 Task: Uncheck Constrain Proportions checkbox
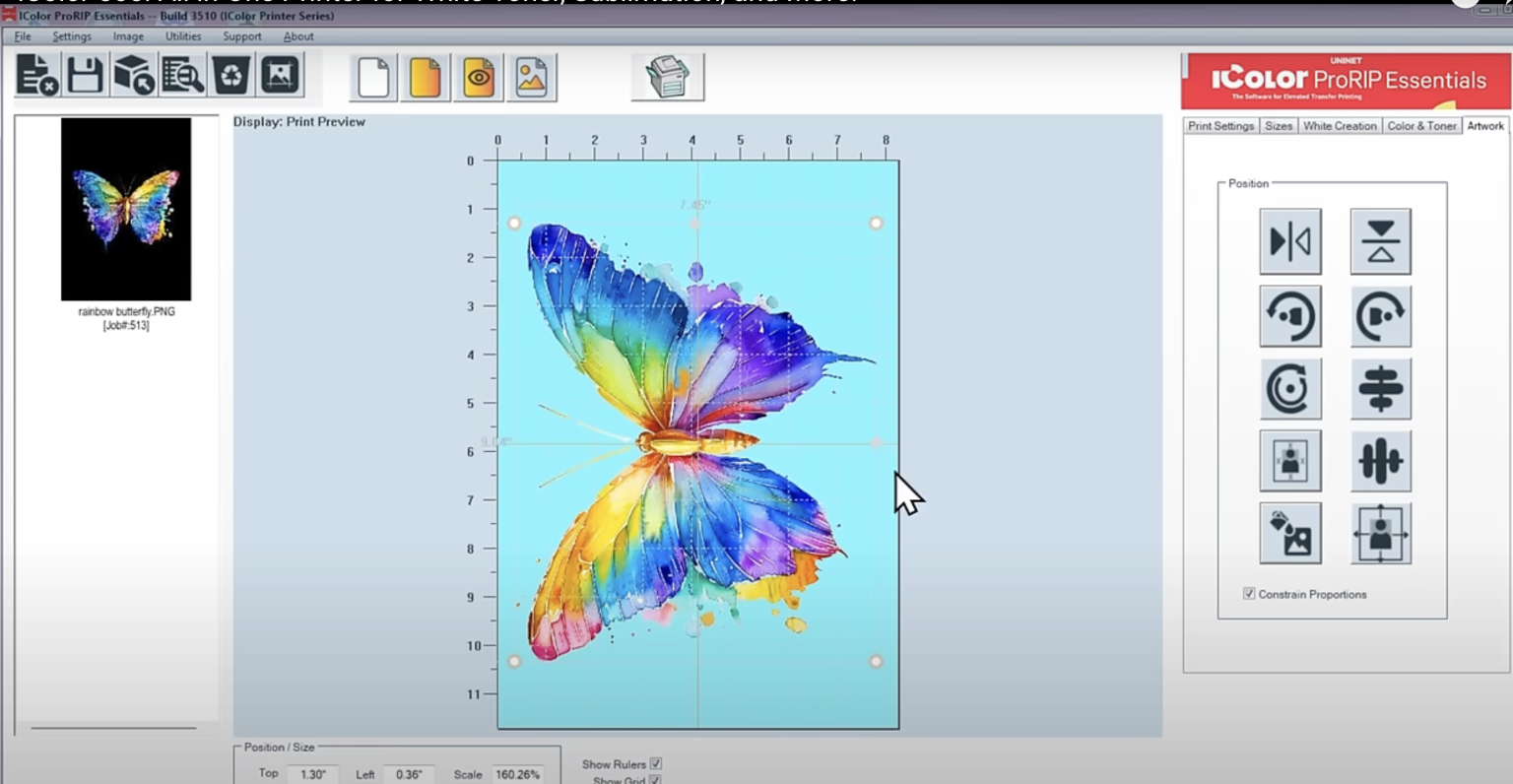pos(1249,594)
